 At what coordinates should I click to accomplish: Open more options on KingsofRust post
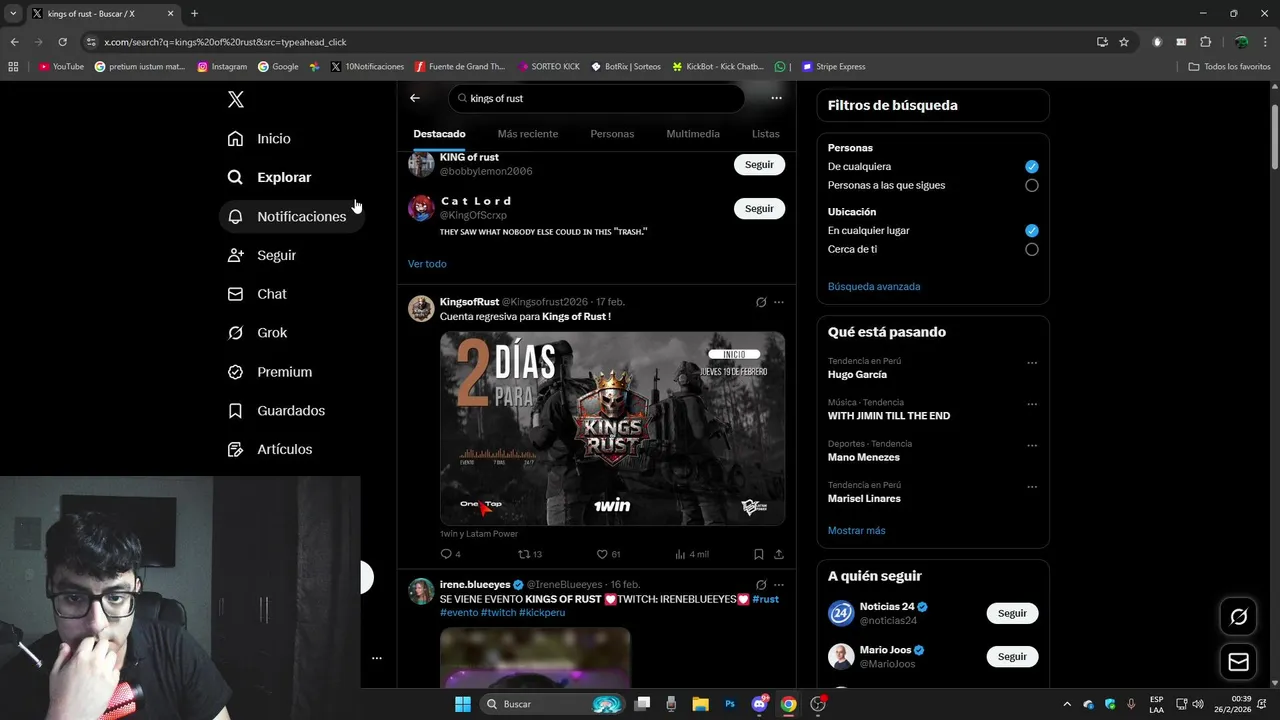click(779, 302)
